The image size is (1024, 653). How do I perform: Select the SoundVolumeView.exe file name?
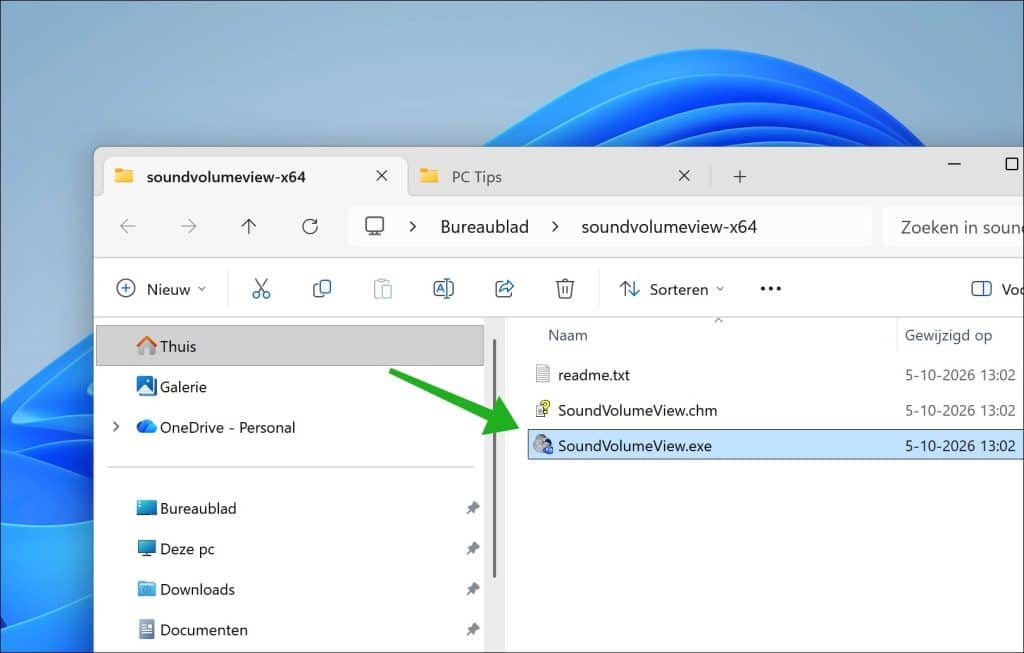tap(635, 445)
